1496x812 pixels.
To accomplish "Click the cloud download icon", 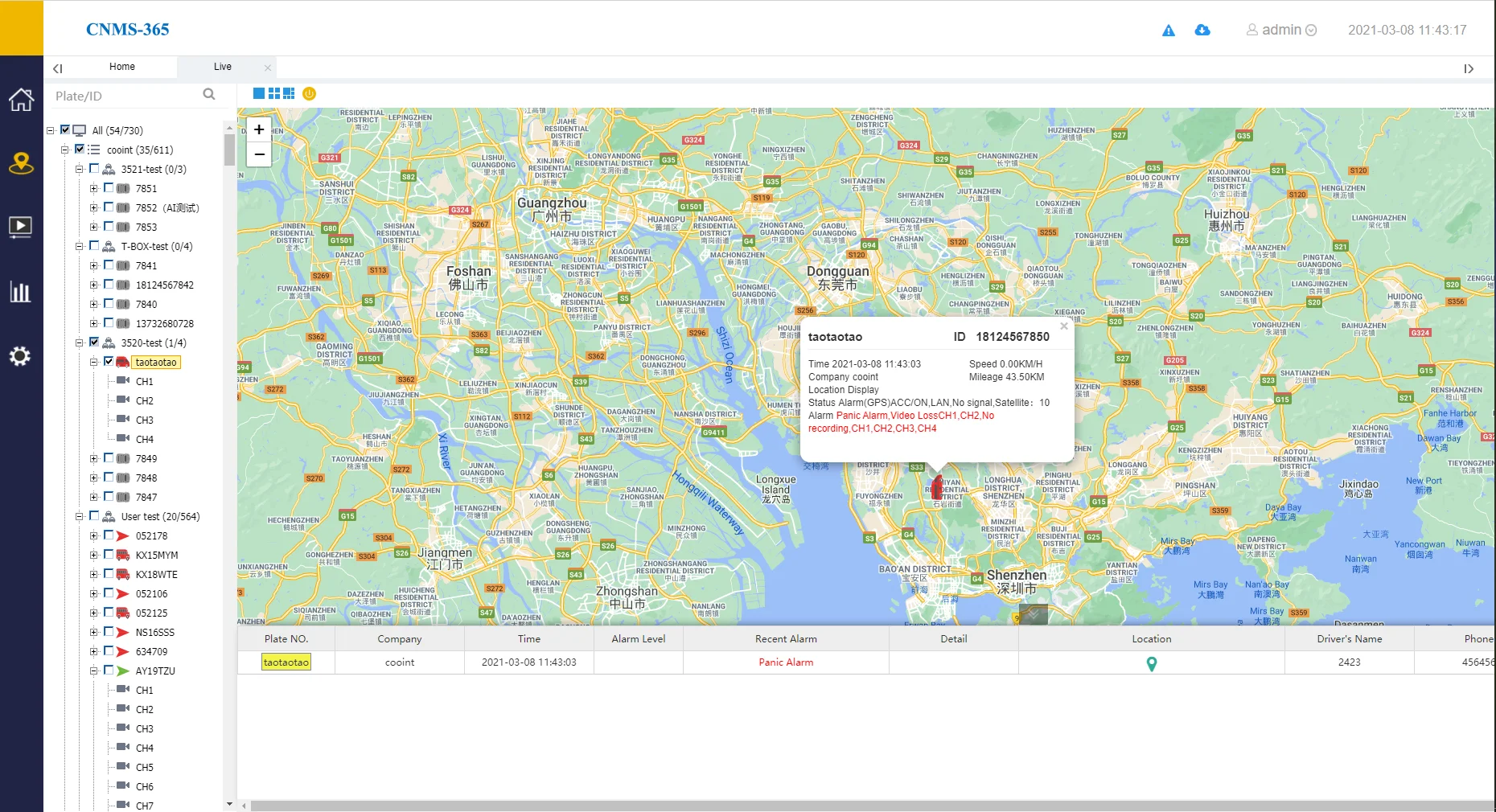I will pos(1202,30).
